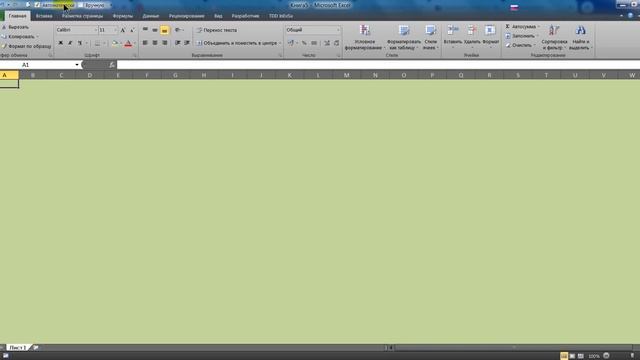Apply percent style

click(x=304, y=43)
